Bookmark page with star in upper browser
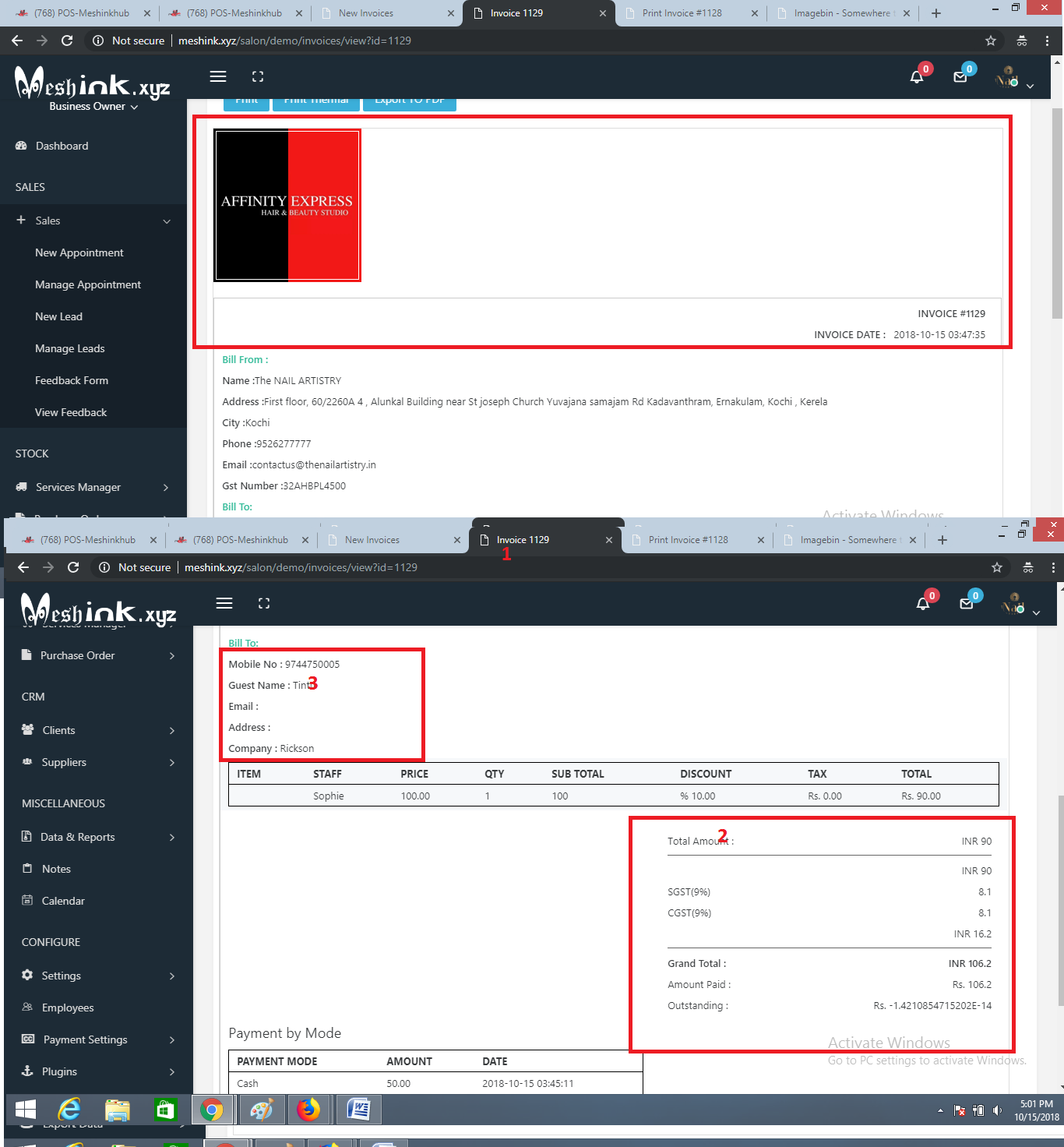 [x=991, y=41]
